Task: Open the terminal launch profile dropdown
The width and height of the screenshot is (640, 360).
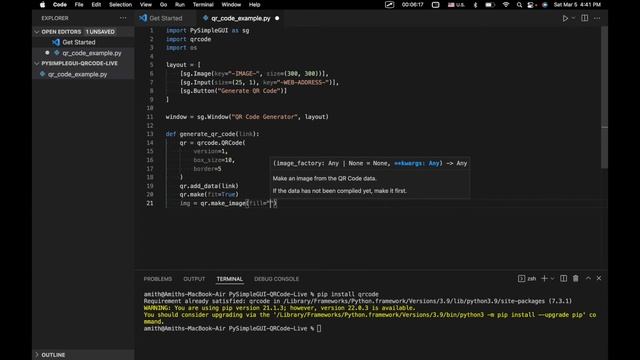Action: tap(553, 279)
